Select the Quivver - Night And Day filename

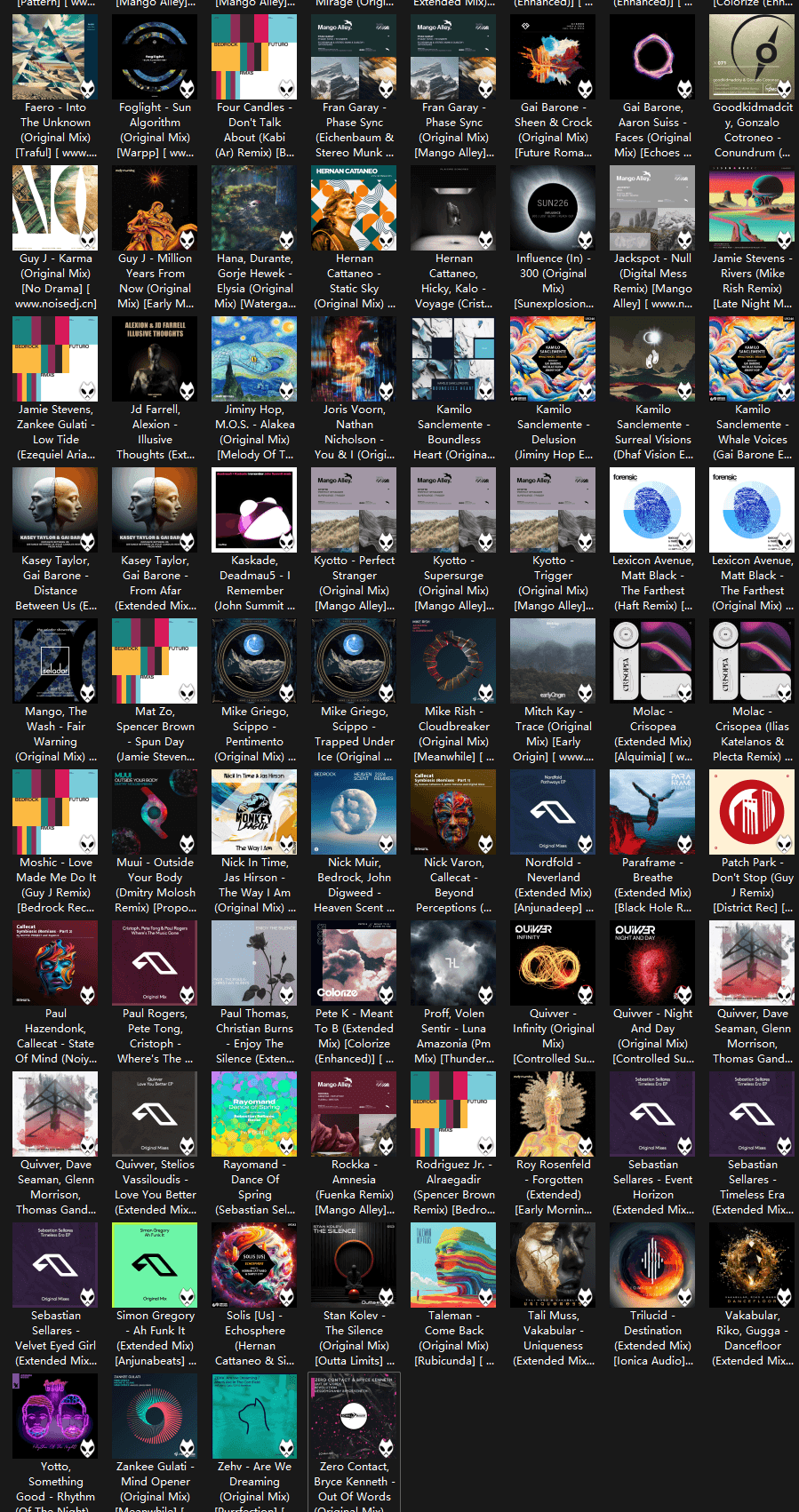pos(652,1036)
